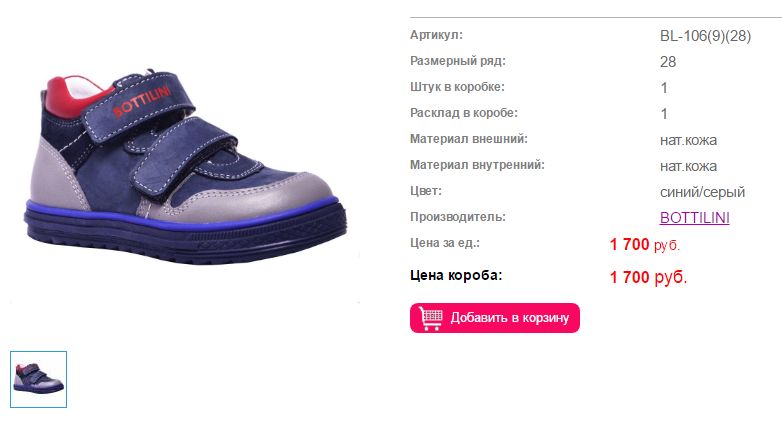Viewport: 782px width, 434px height.
Task: Click the shopping cart icon on the pink button
Action: (x=430, y=318)
